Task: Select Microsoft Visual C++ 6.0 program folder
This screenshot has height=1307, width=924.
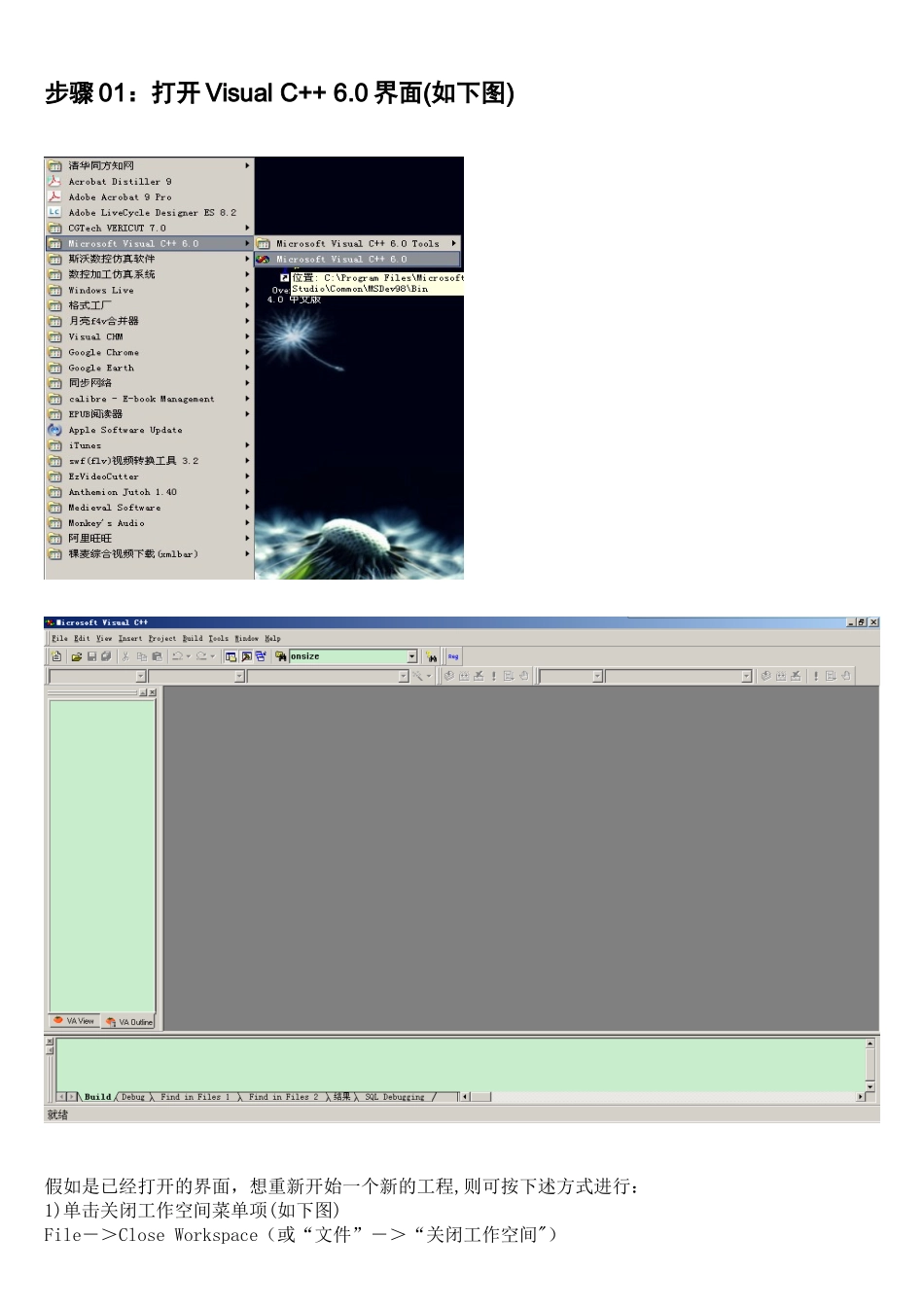Action: pyautogui.click(x=149, y=244)
